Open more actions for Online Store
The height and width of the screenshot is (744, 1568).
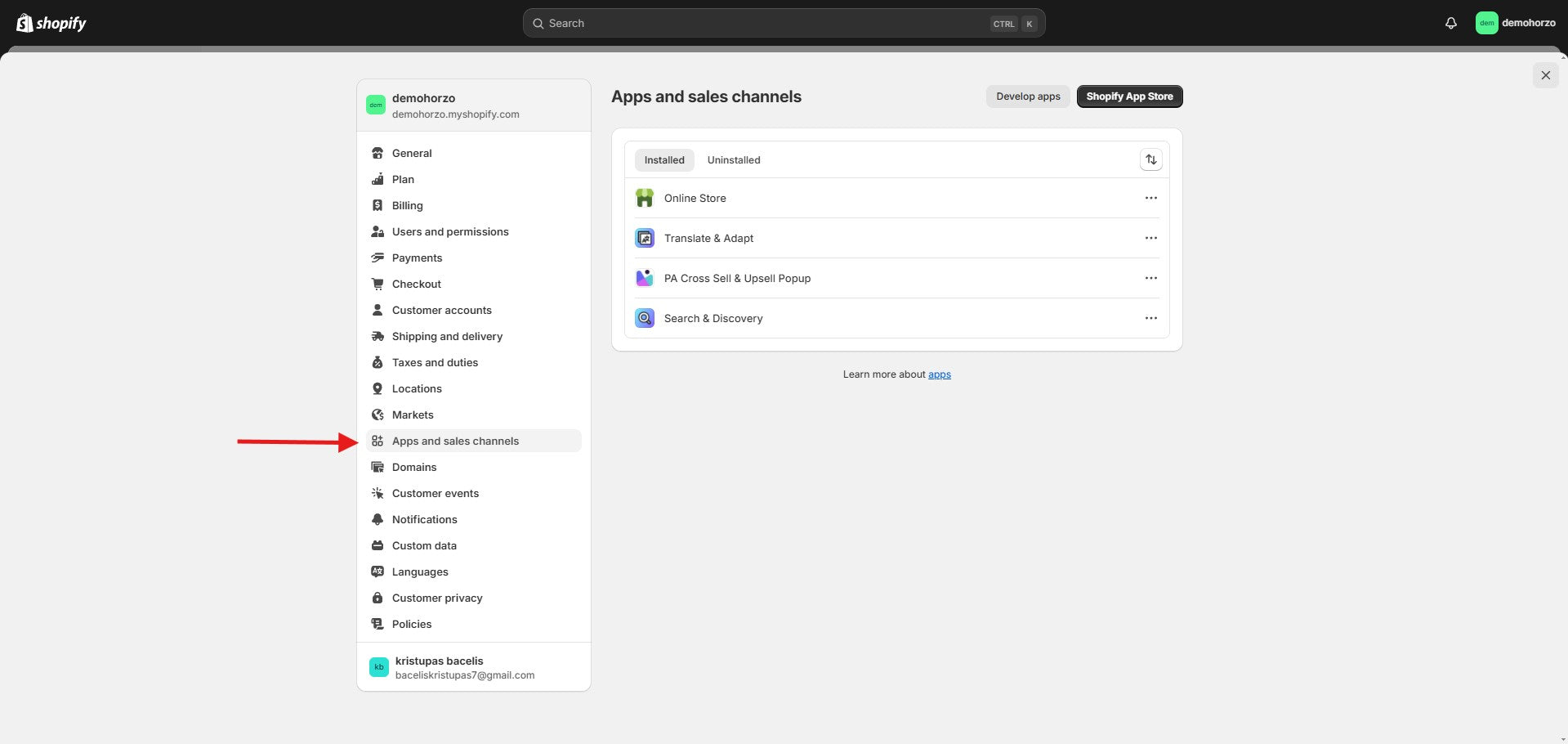[1150, 198]
